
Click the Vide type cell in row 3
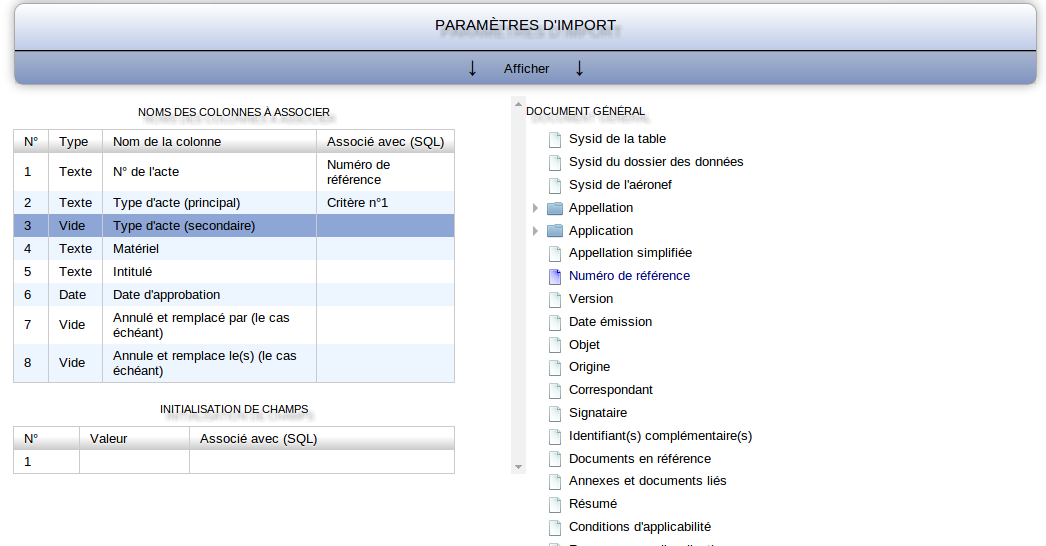point(75,226)
